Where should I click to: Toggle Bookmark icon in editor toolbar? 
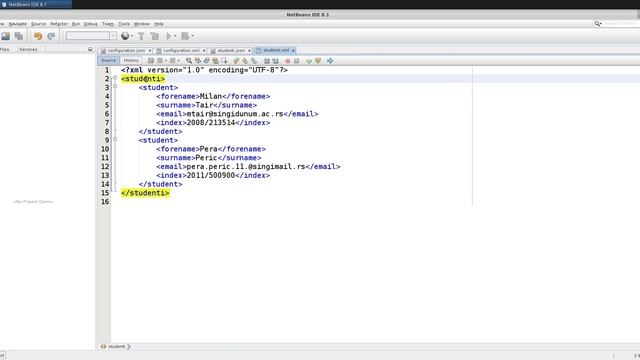point(254,61)
